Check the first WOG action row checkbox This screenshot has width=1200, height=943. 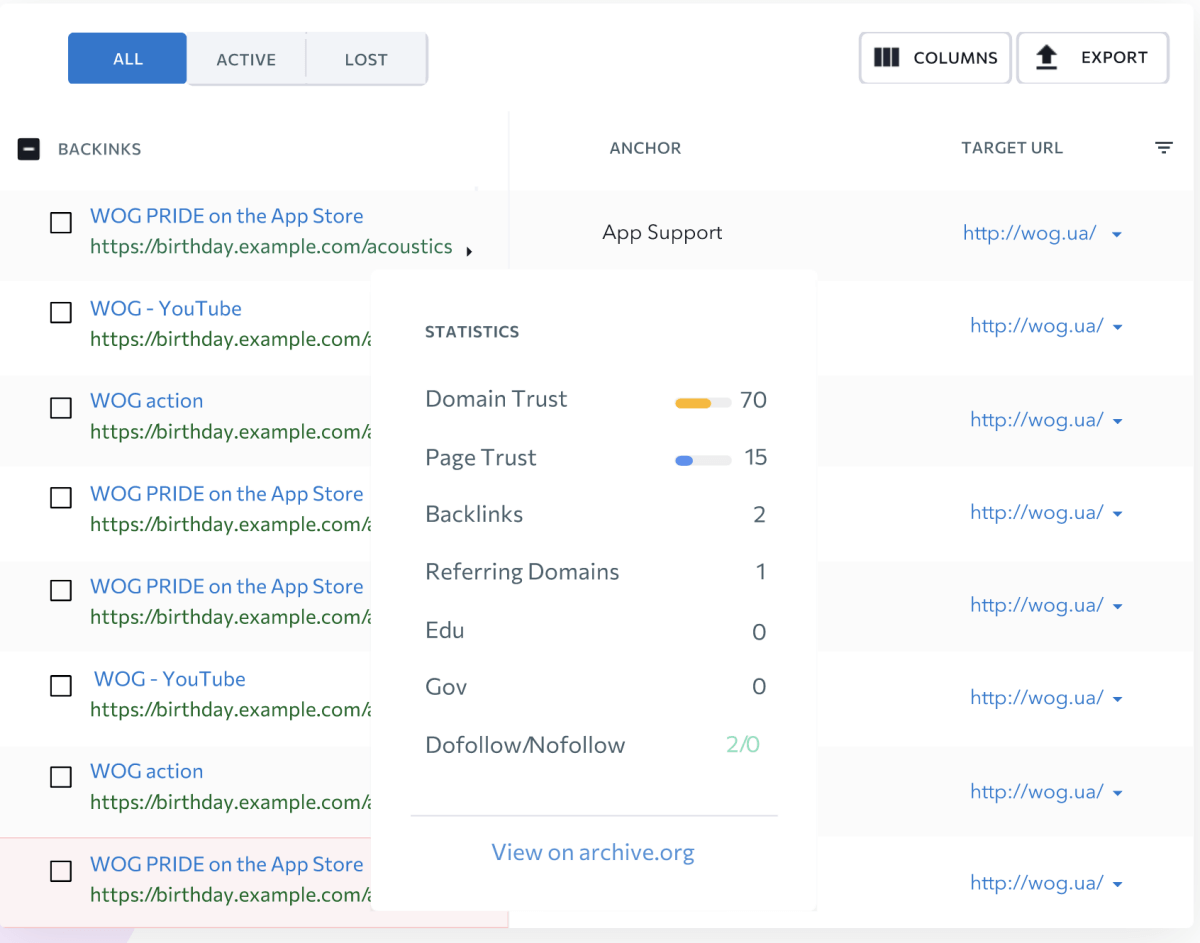[61, 407]
